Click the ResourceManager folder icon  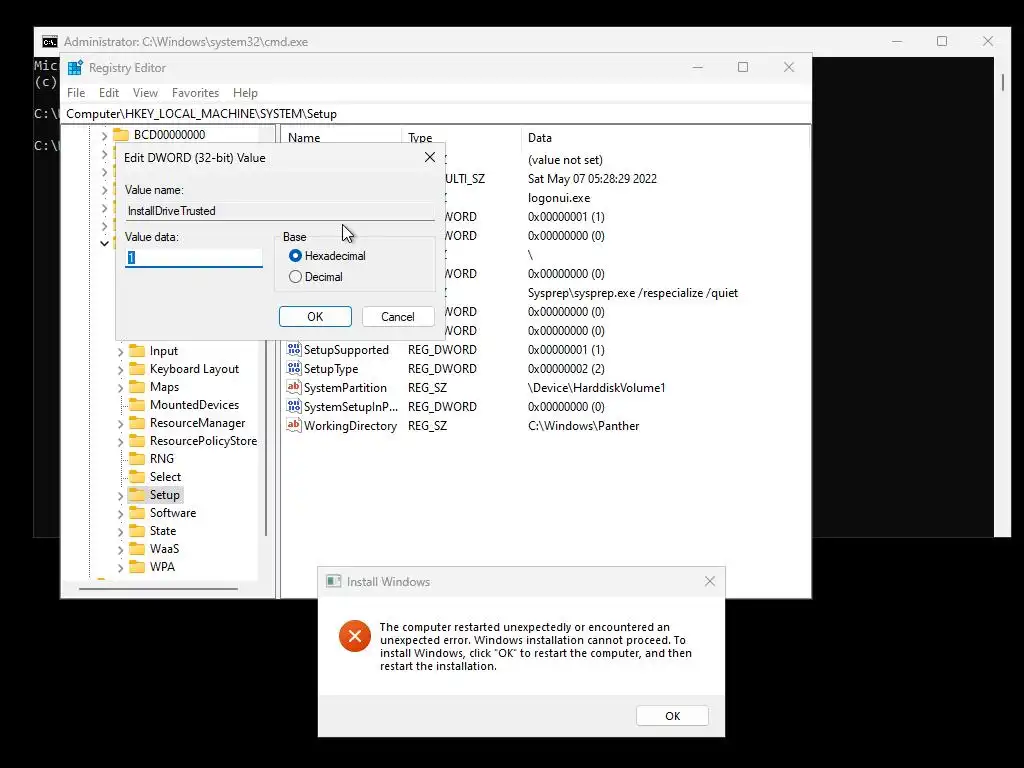pos(137,423)
